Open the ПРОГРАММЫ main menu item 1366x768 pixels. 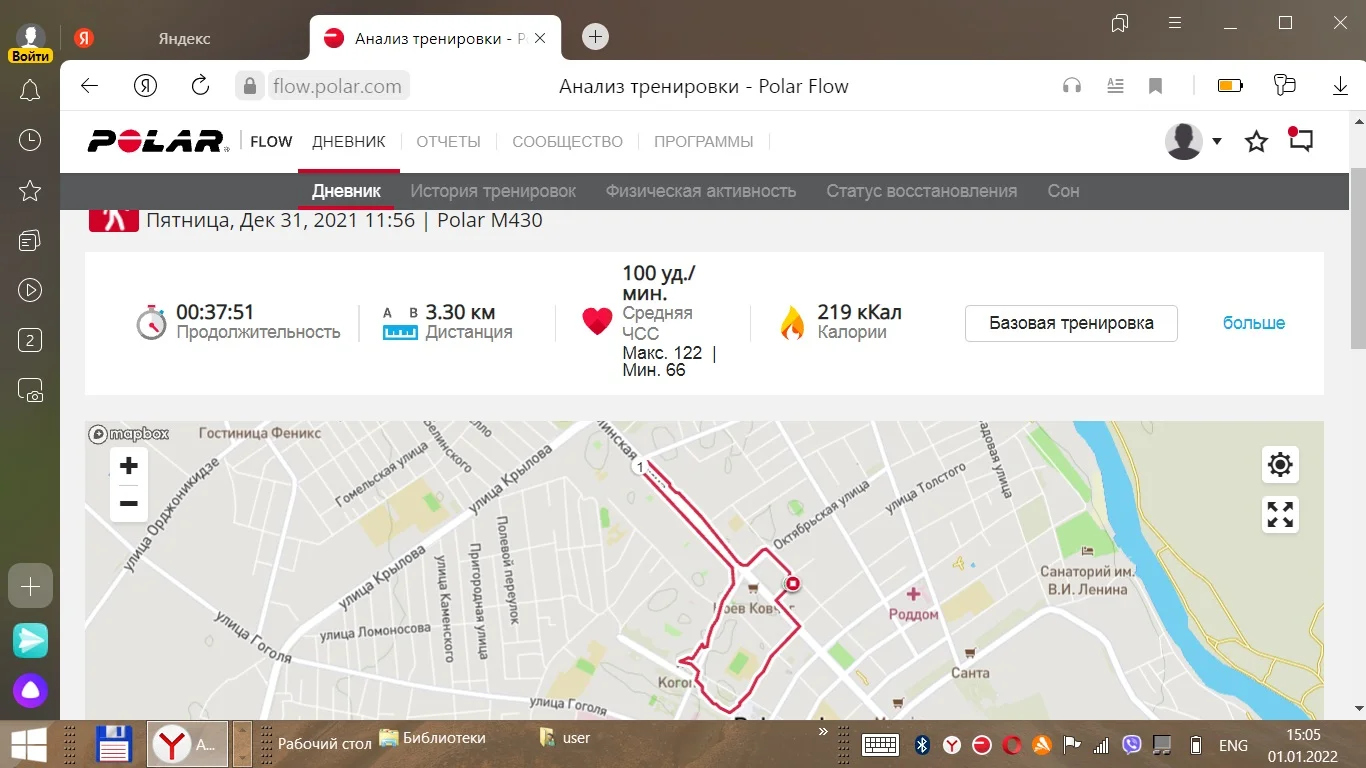[x=704, y=142]
